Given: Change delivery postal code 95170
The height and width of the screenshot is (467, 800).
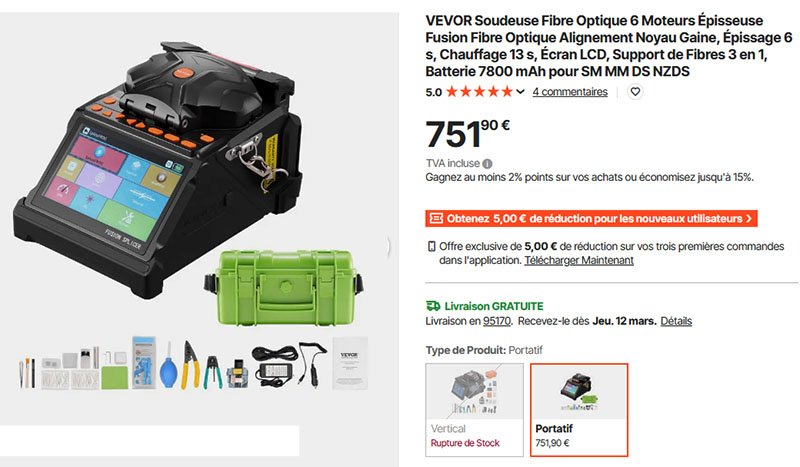Looking at the screenshot, I should pos(496,321).
